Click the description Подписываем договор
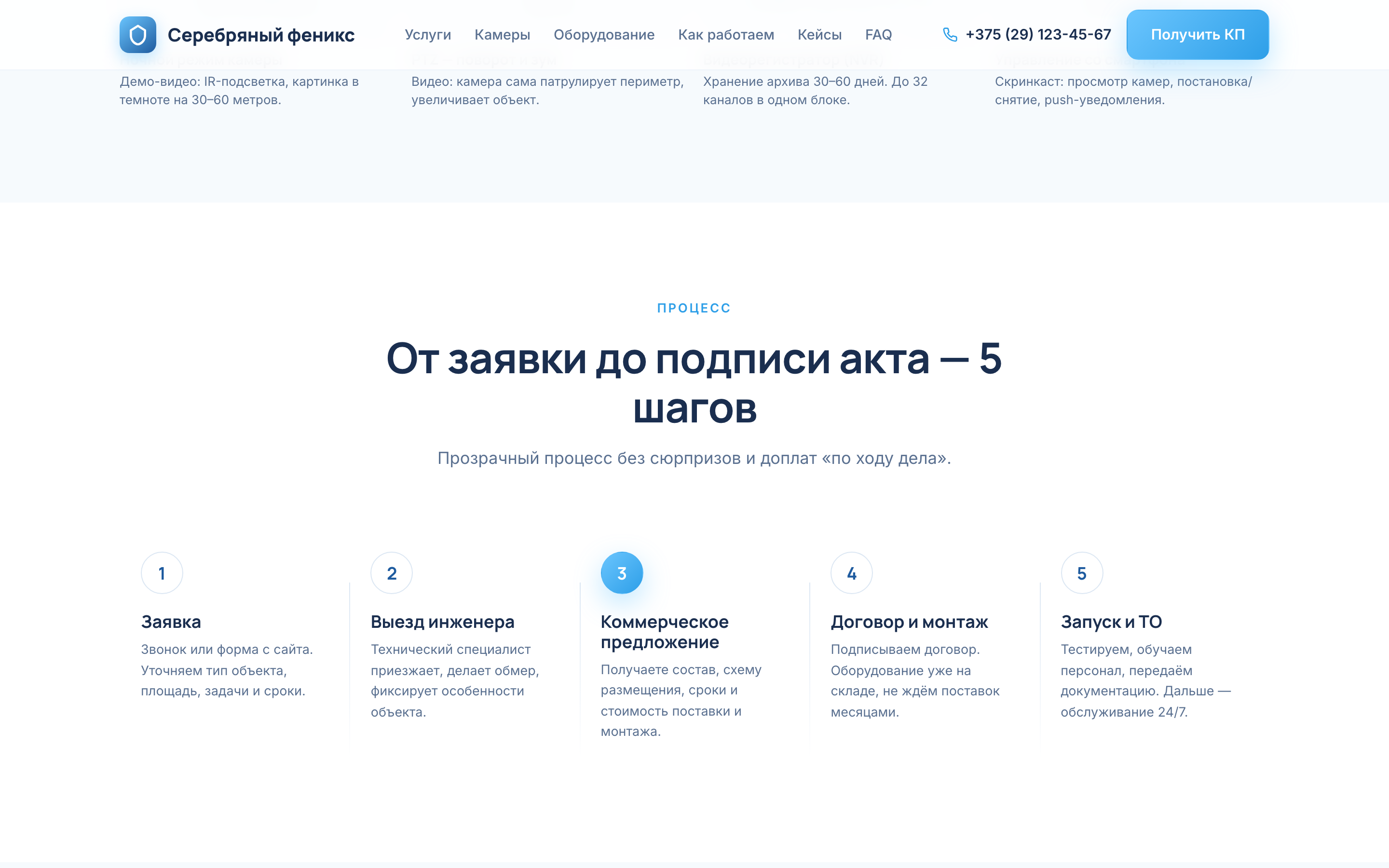The width and height of the screenshot is (1389, 868). point(915,680)
